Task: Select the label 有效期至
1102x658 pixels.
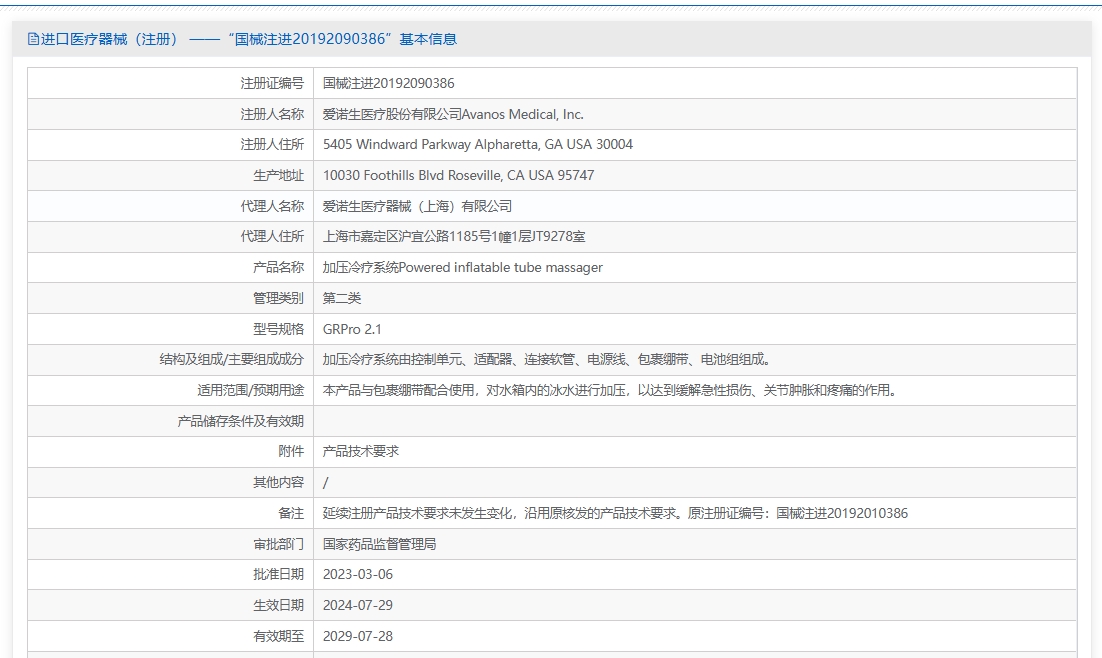Action: point(278,636)
